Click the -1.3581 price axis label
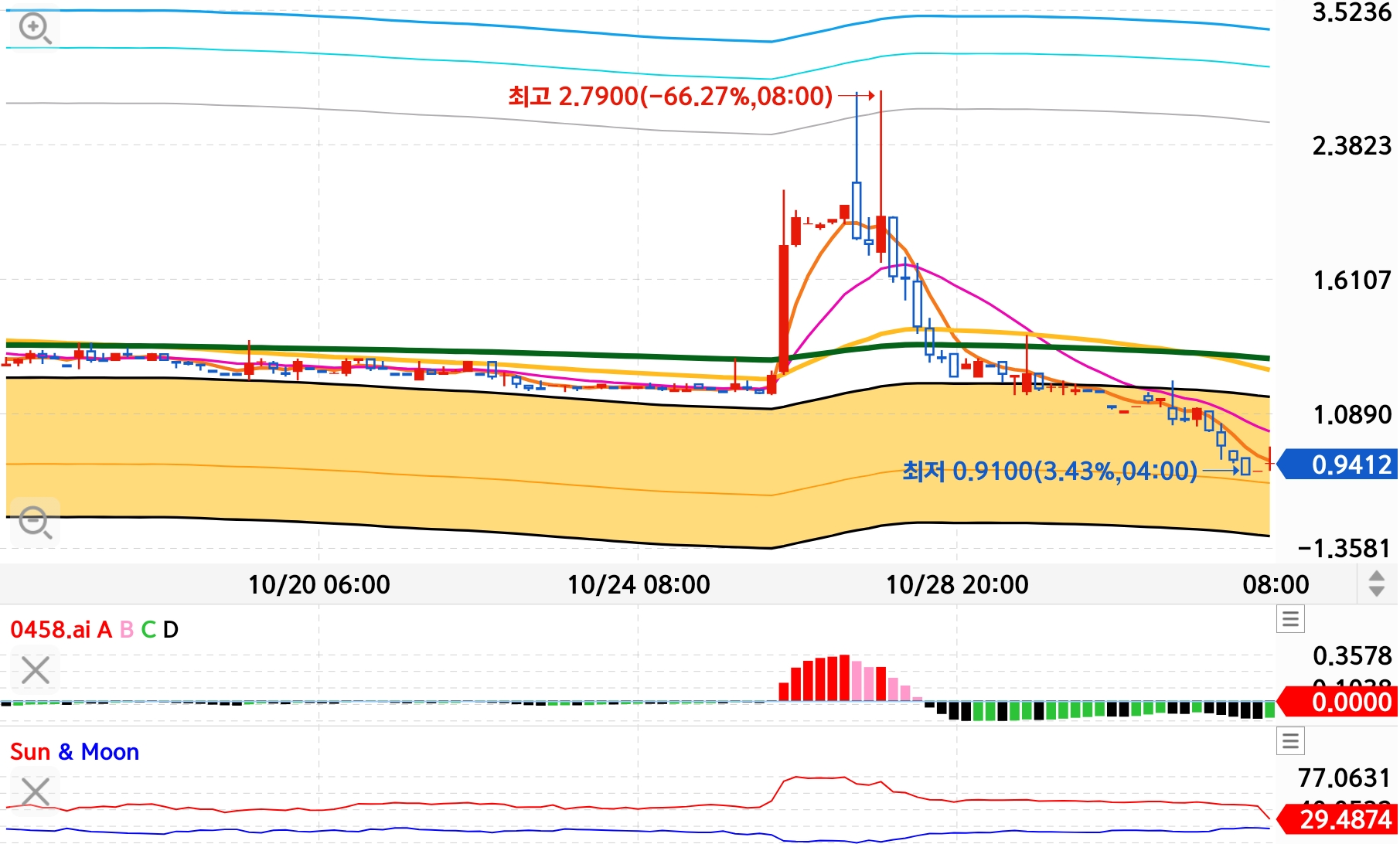The image size is (1400, 844). click(x=1345, y=549)
